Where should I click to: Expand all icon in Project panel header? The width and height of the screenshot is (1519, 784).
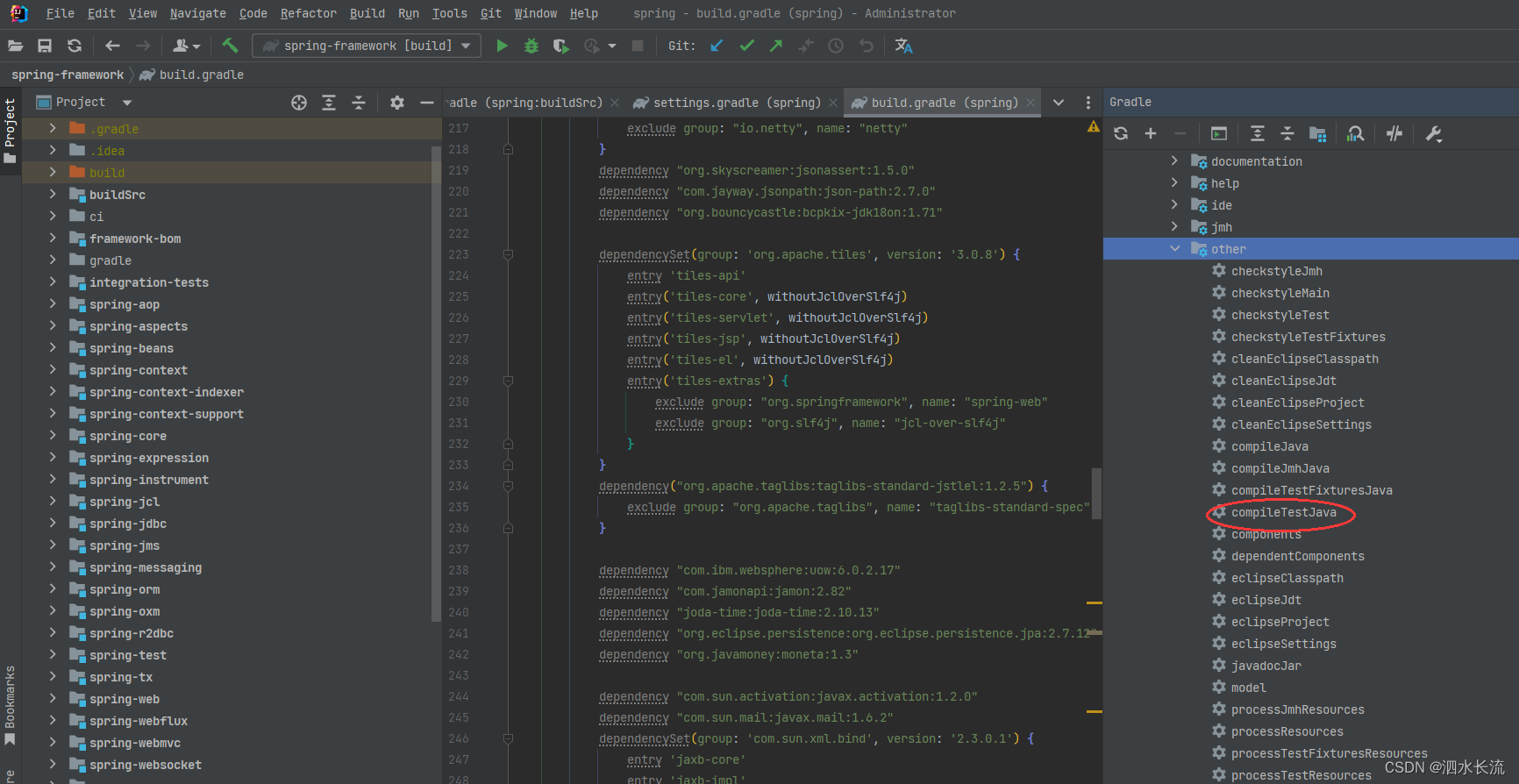tap(329, 103)
